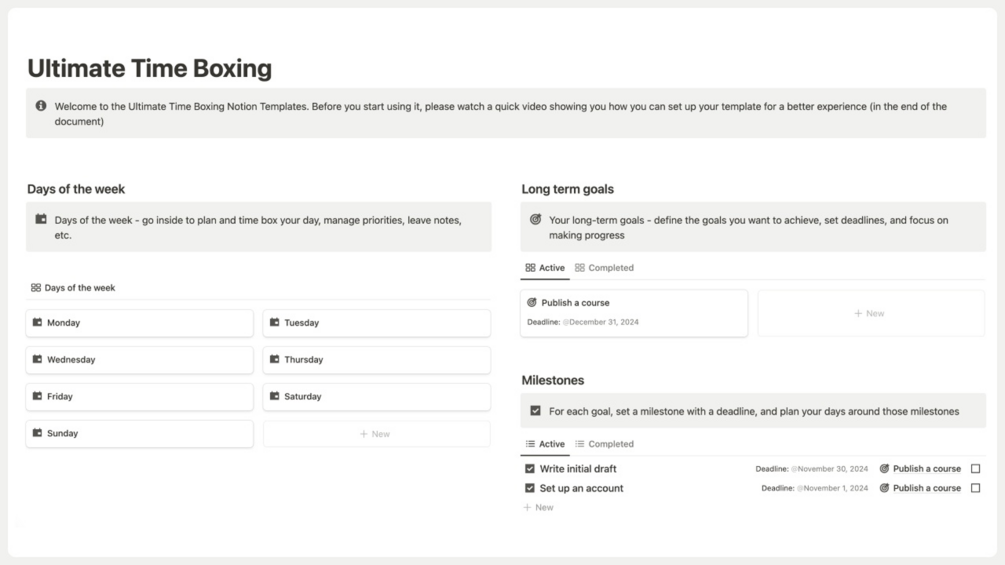Click the November 30, 2024 deadline date
The image size is (1005, 565).
pos(832,468)
